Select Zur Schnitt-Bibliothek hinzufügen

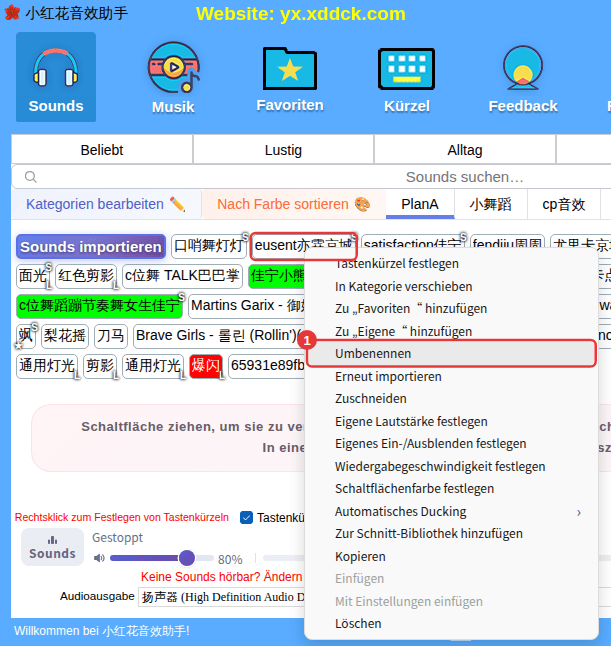[429, 534]
